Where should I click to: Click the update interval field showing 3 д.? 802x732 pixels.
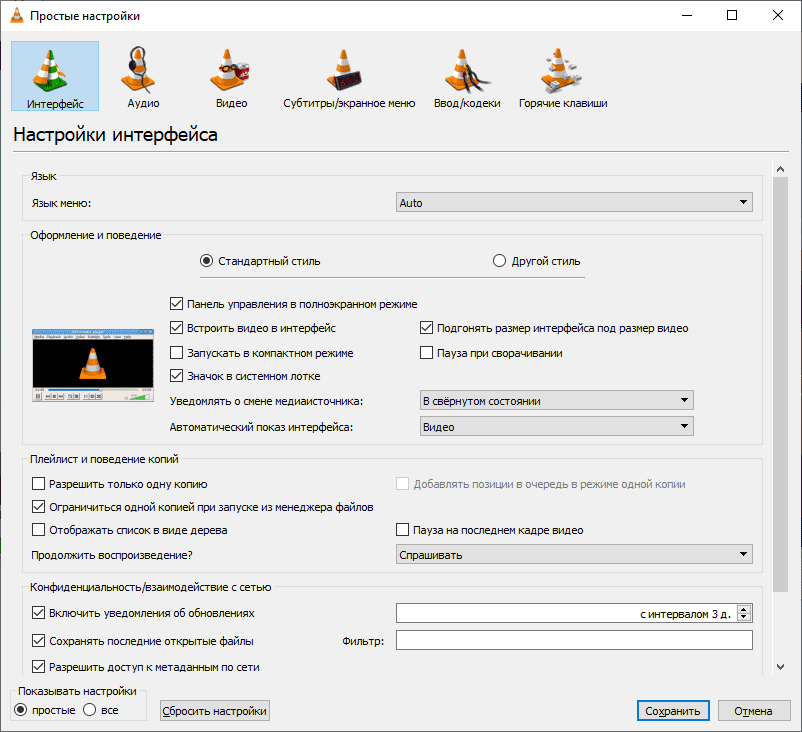[566, 613]
